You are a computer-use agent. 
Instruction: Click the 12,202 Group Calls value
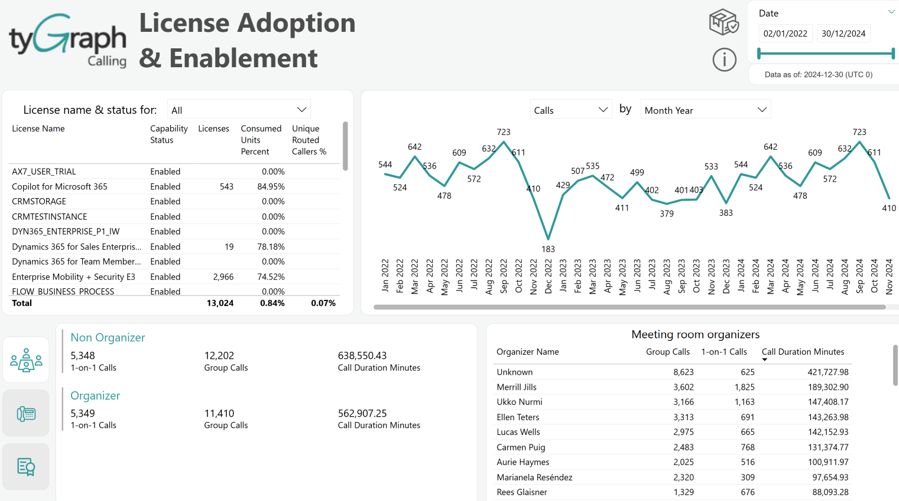click(x=219, y=355)
